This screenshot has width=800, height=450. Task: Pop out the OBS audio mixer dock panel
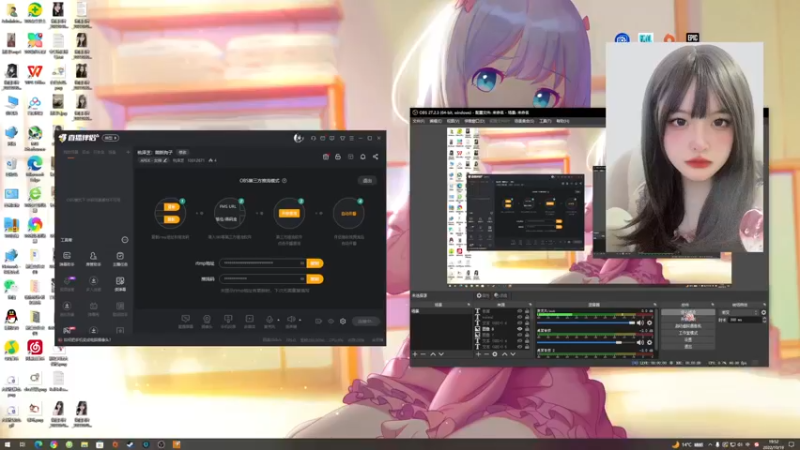click(x=655, y=305)
